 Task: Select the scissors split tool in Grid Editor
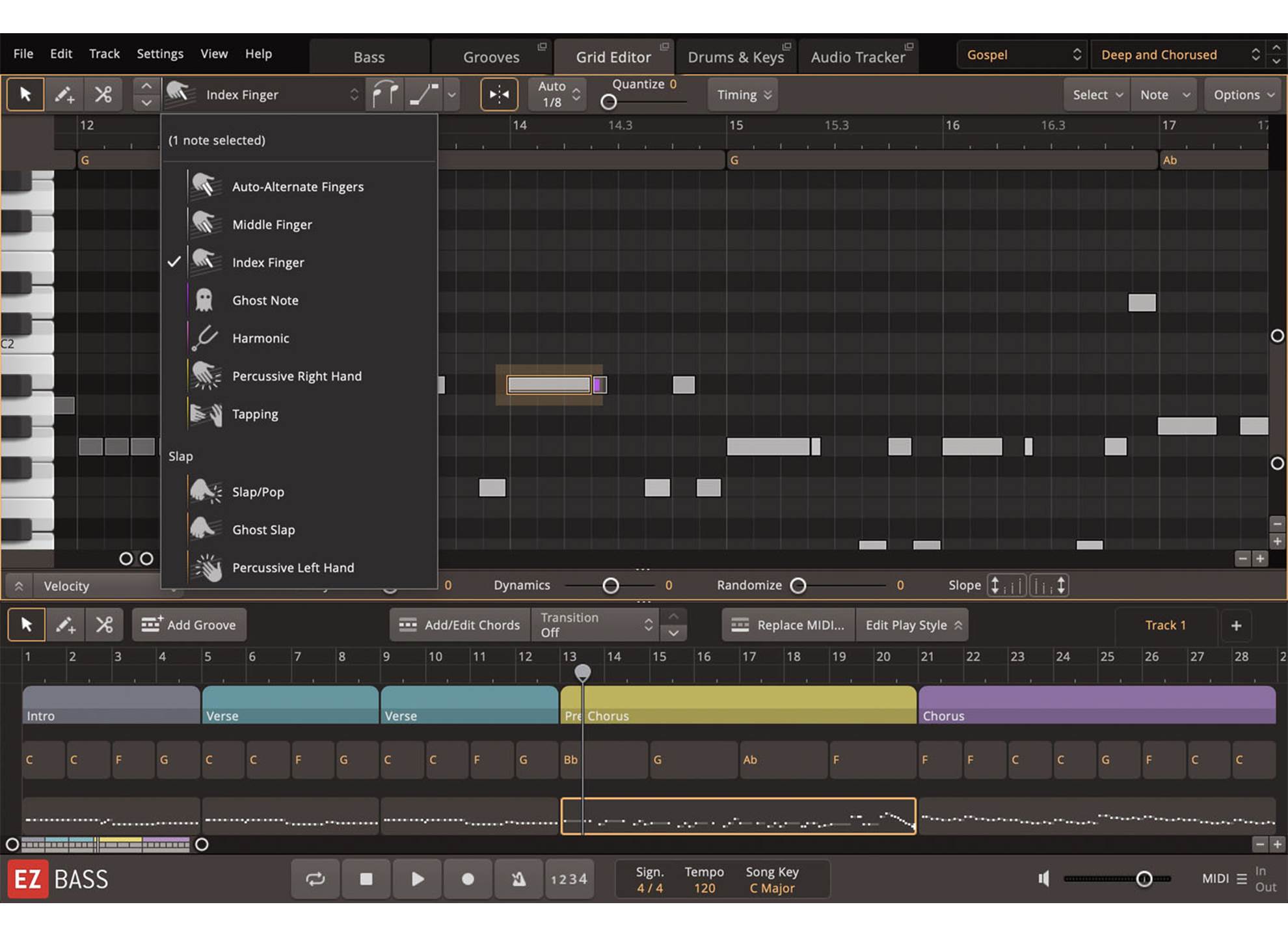(x=103, y=95)
